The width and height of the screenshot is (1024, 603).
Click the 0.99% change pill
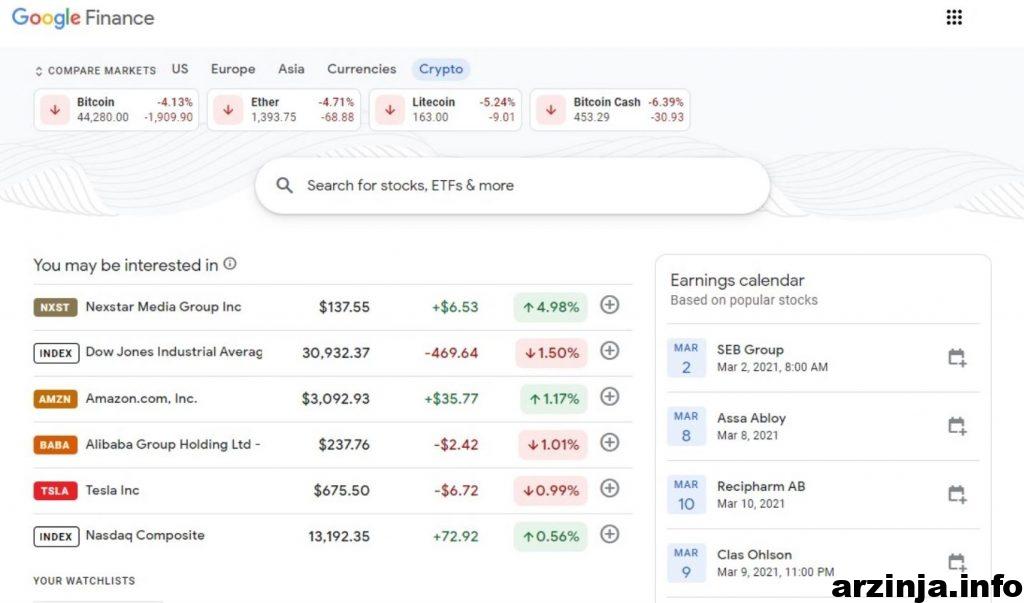(x=551, y=490)
